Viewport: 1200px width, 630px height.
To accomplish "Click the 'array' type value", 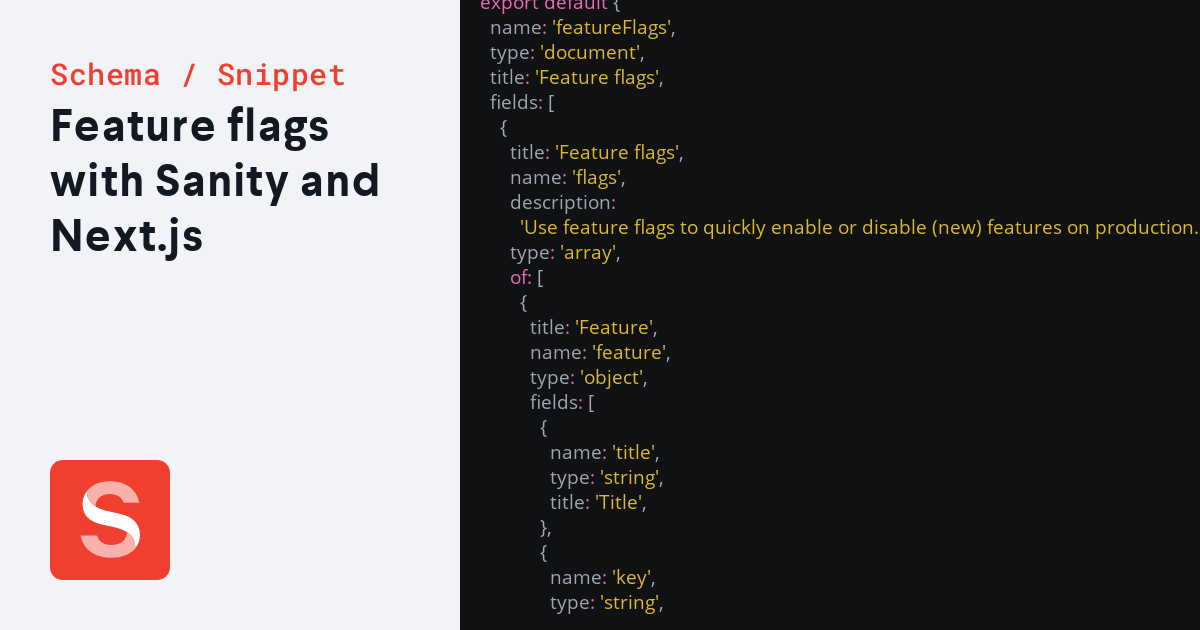I will 589,252.
